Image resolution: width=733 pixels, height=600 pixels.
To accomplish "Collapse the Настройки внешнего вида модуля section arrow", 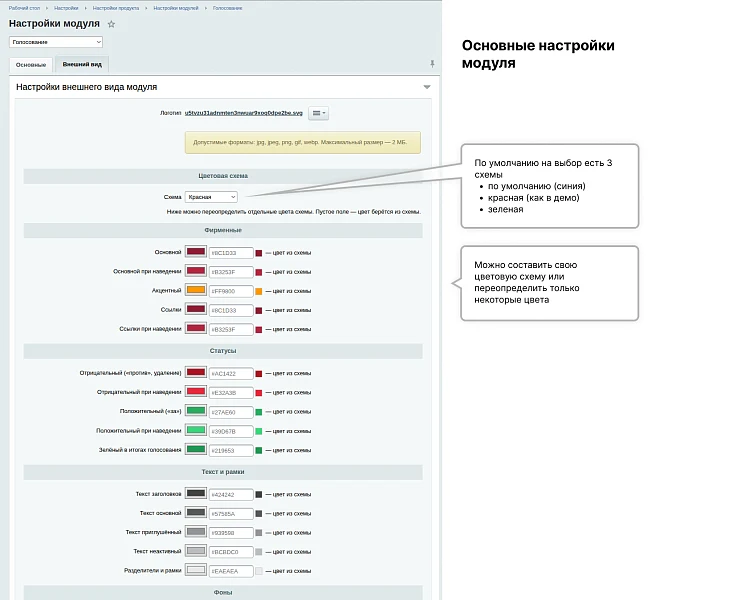I will pos(427,87).
